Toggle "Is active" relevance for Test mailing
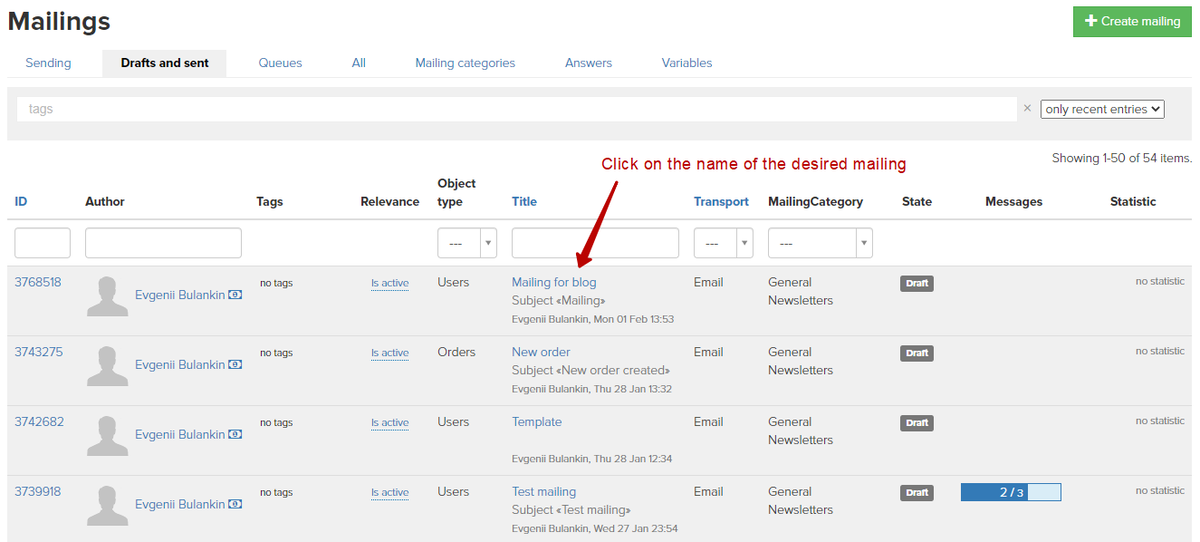The height and width of the screenshot is (542, 1200). (389, 493)
